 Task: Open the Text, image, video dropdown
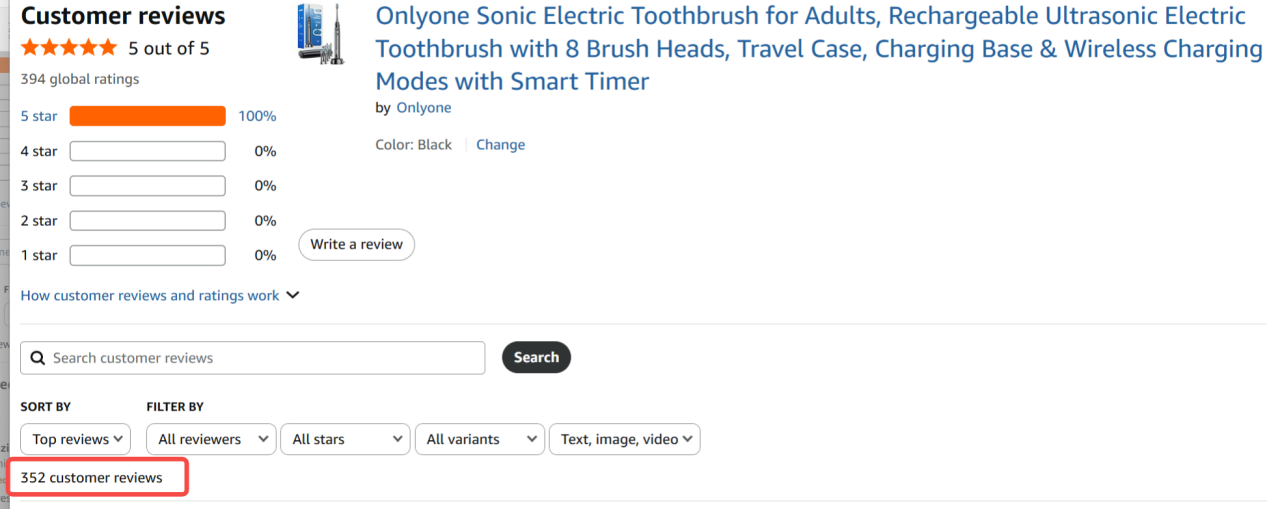click(624, 439)
